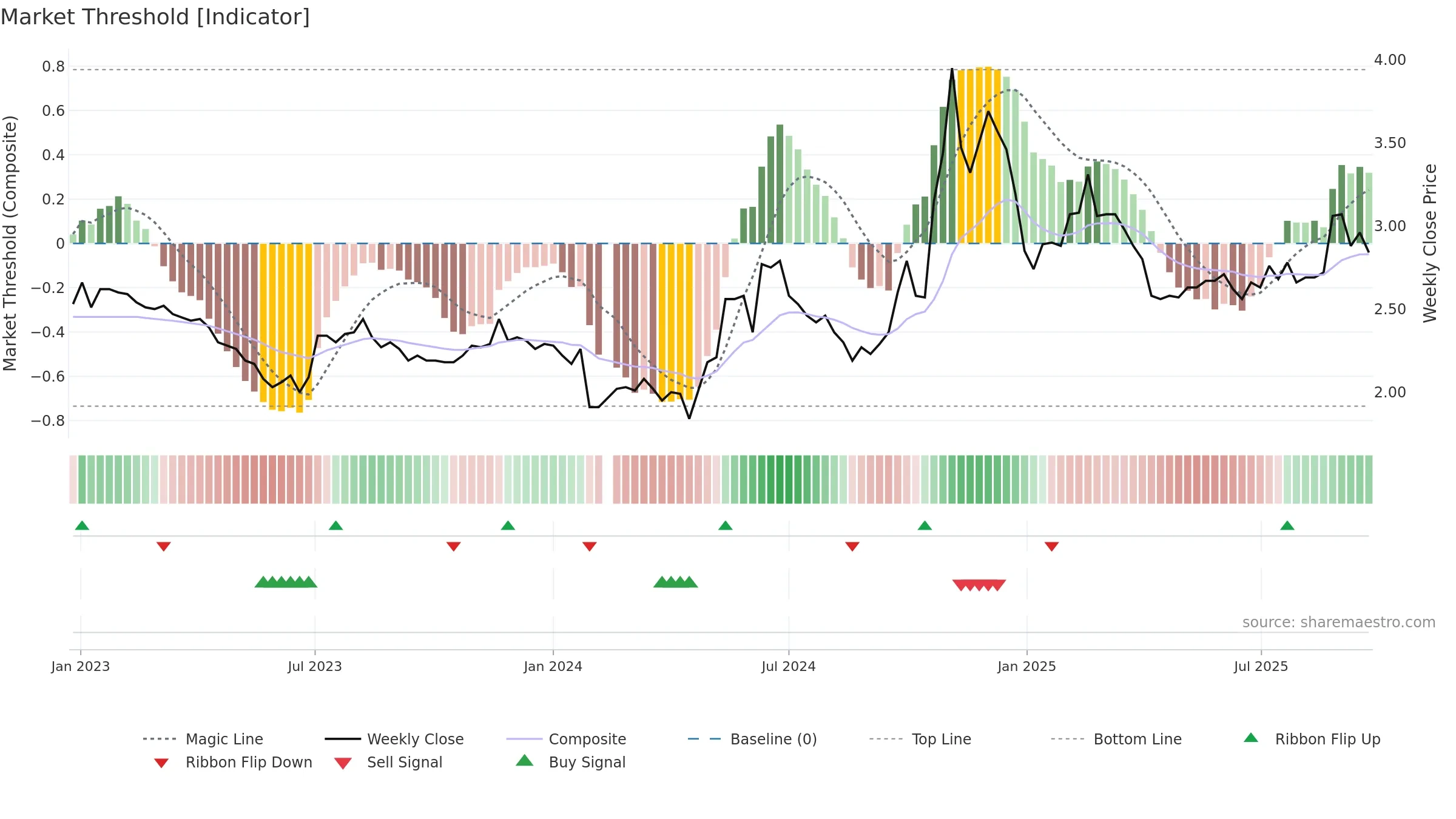The image size is (1456, 819).
Task: Click the ribbon flip down marker near Aug 2024
Action: [x=852, y=546]
